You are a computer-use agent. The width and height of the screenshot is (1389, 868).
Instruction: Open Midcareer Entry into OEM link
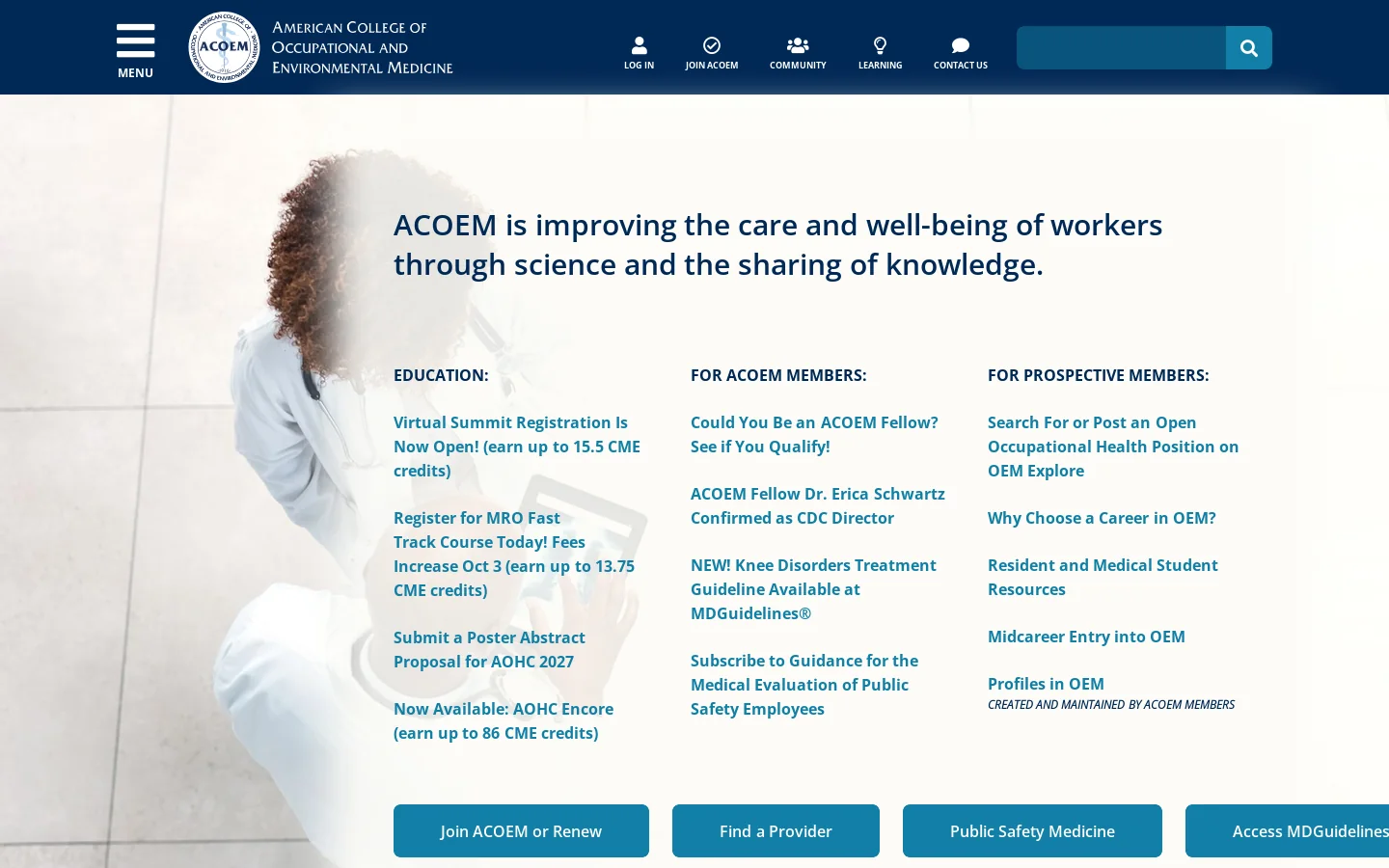coord(1086,637)
